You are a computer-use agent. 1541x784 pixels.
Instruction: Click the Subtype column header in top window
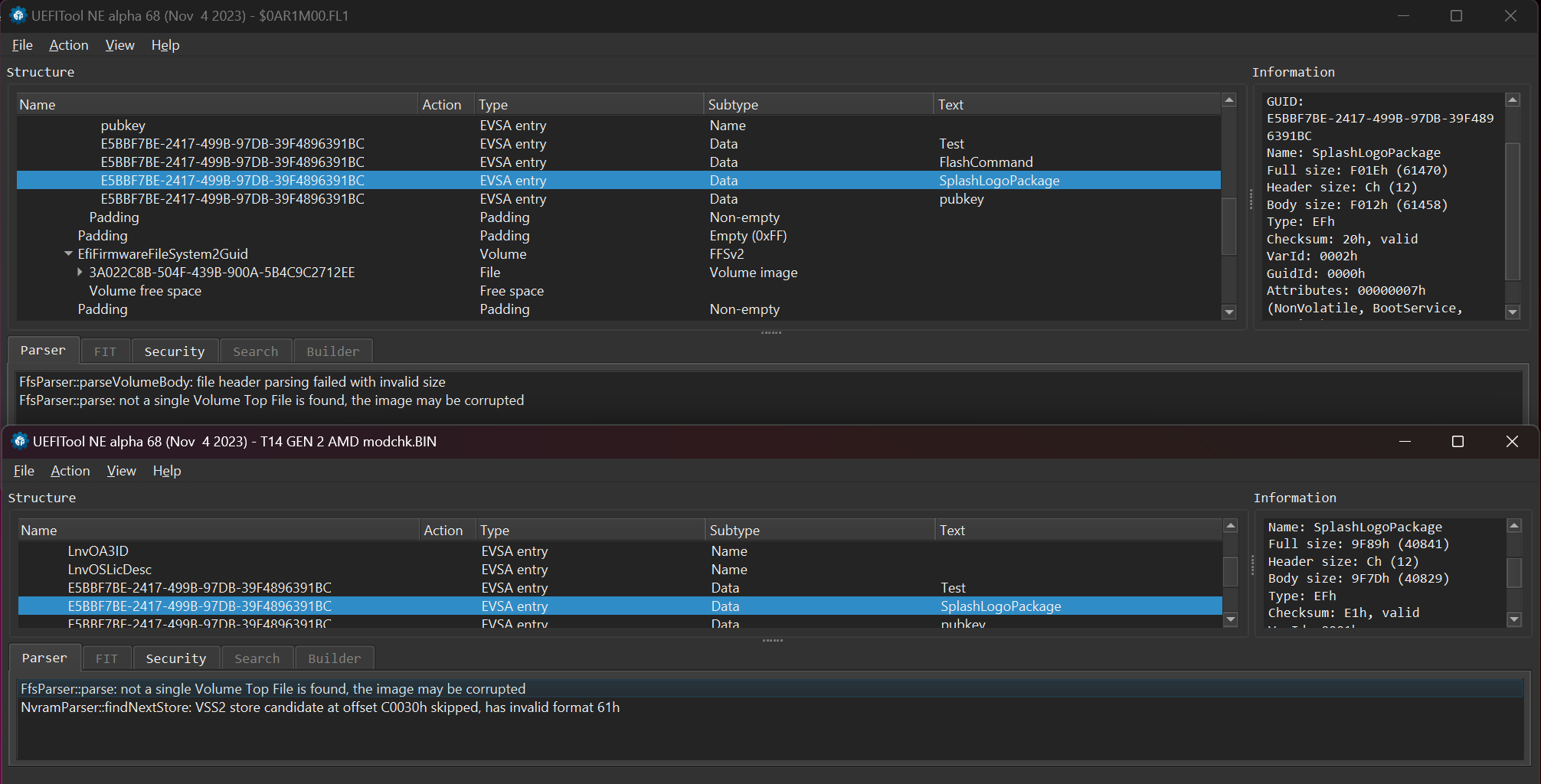click(x=733, y=105)
